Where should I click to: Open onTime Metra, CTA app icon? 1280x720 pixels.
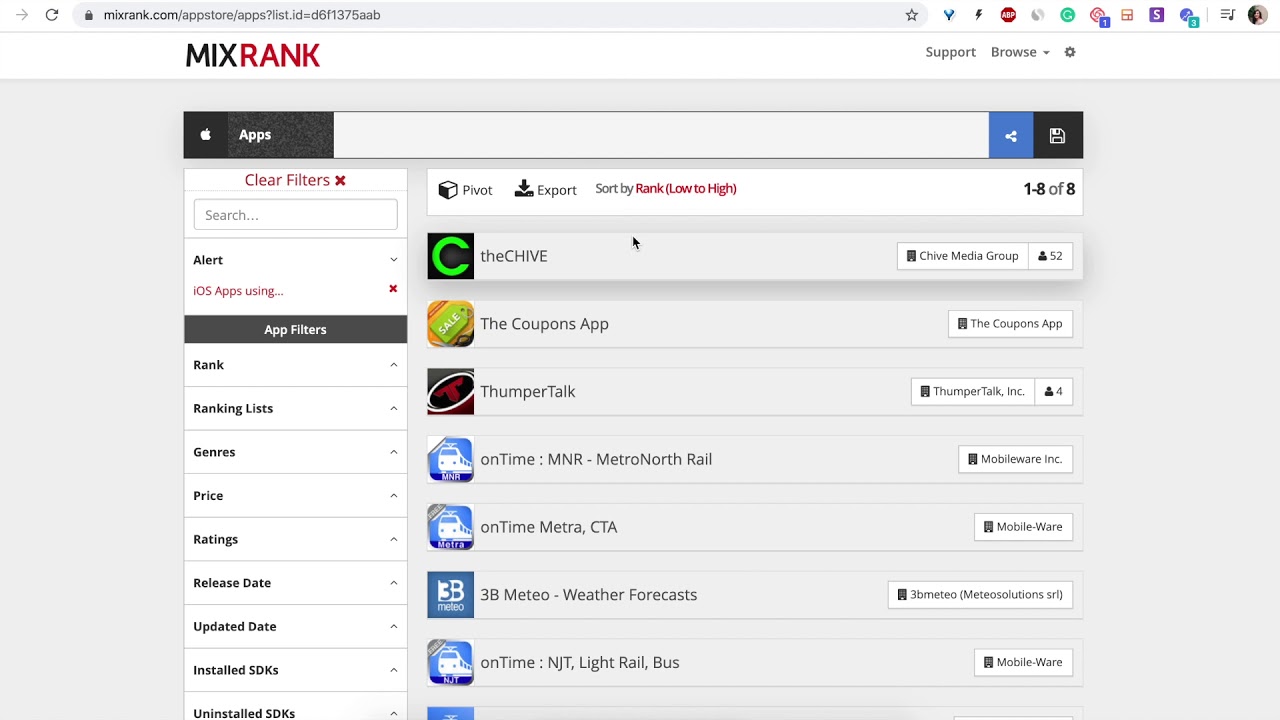click(451, 527)
